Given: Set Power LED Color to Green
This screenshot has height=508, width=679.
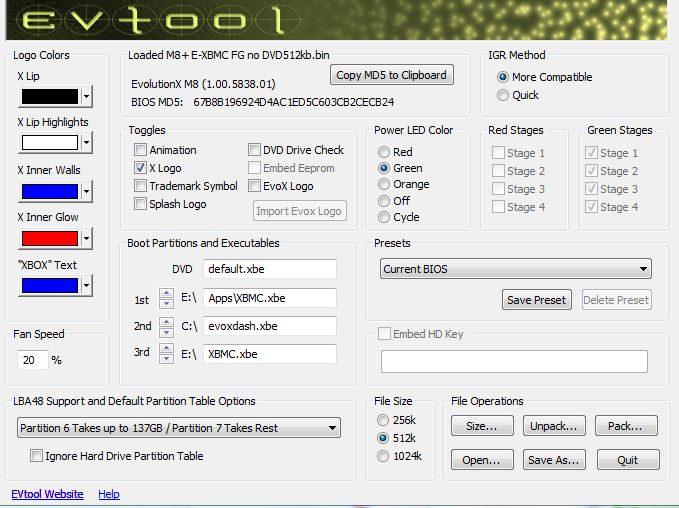Looking at the screenshot, I should (384, 168).
